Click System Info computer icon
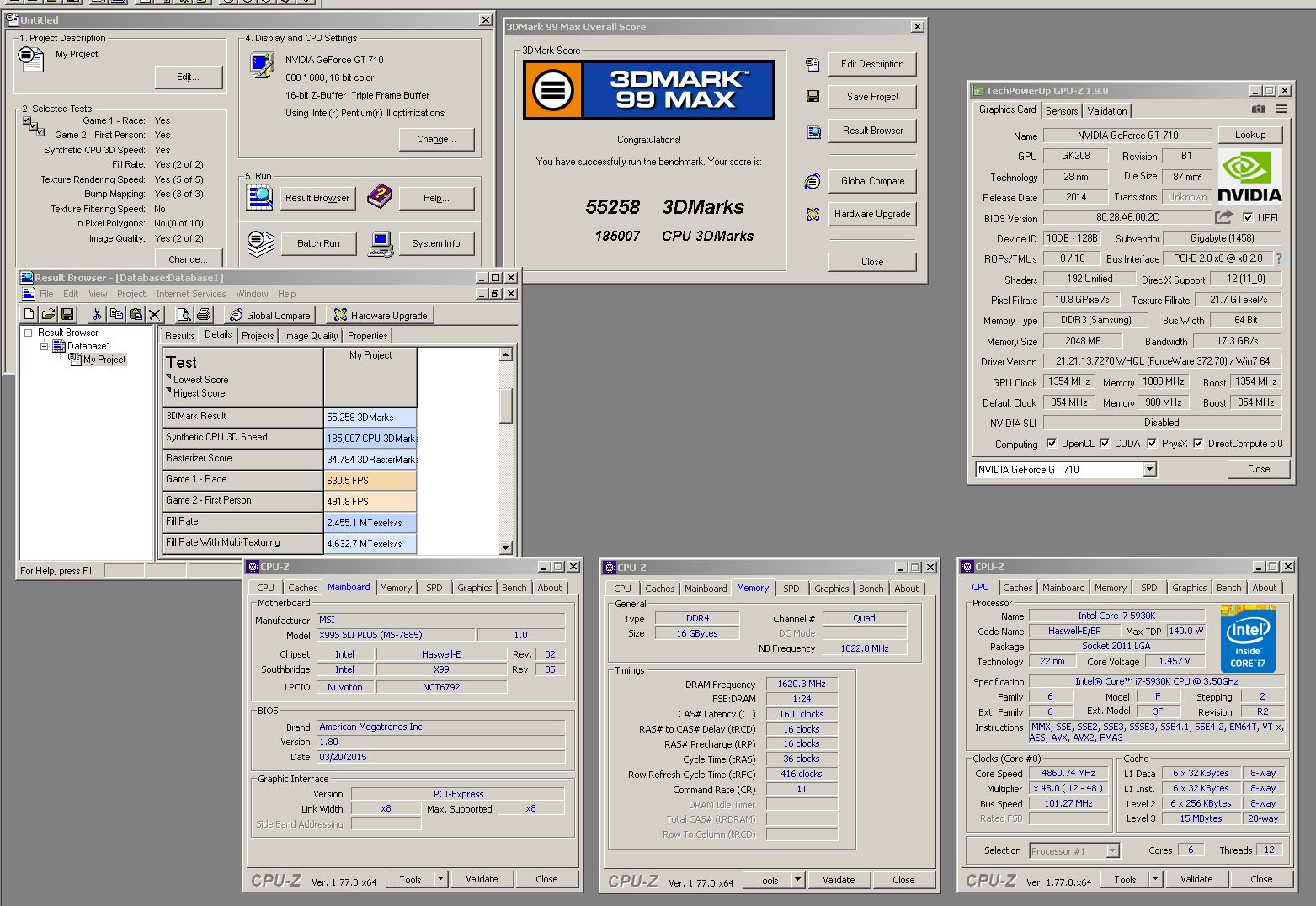Image resolution: width=1316 pixels, height=906 pixels. tap(381, 244)
